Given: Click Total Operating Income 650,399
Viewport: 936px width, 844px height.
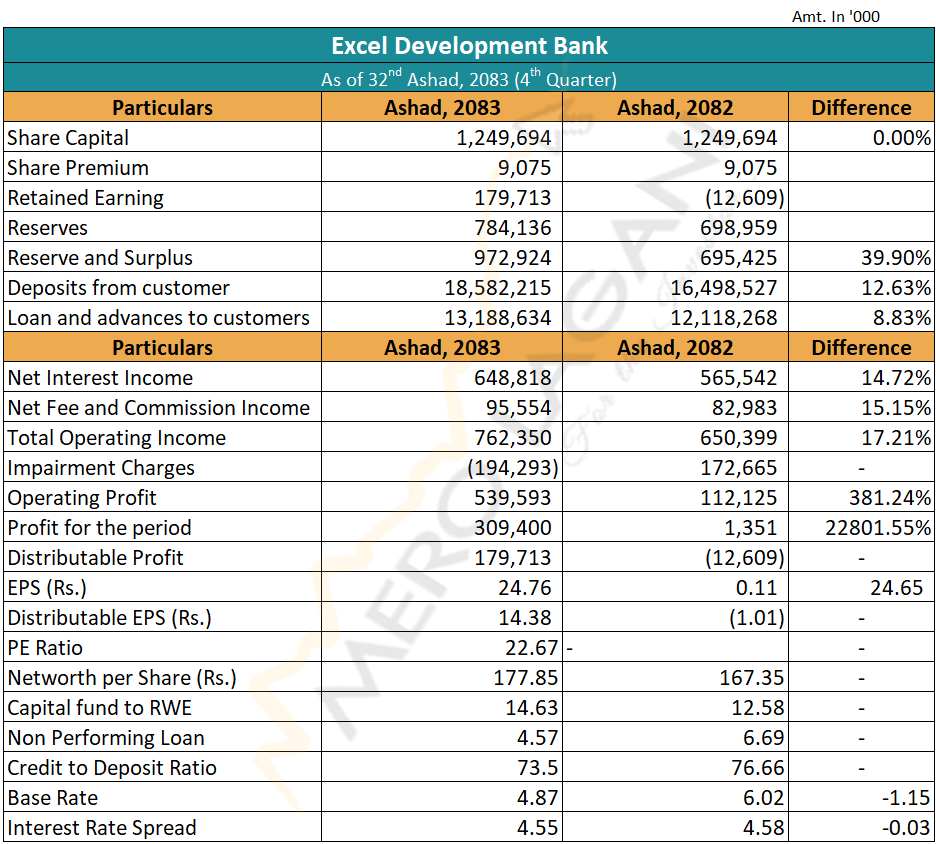Looking at the screenshot, I should [x=738, y=438].
